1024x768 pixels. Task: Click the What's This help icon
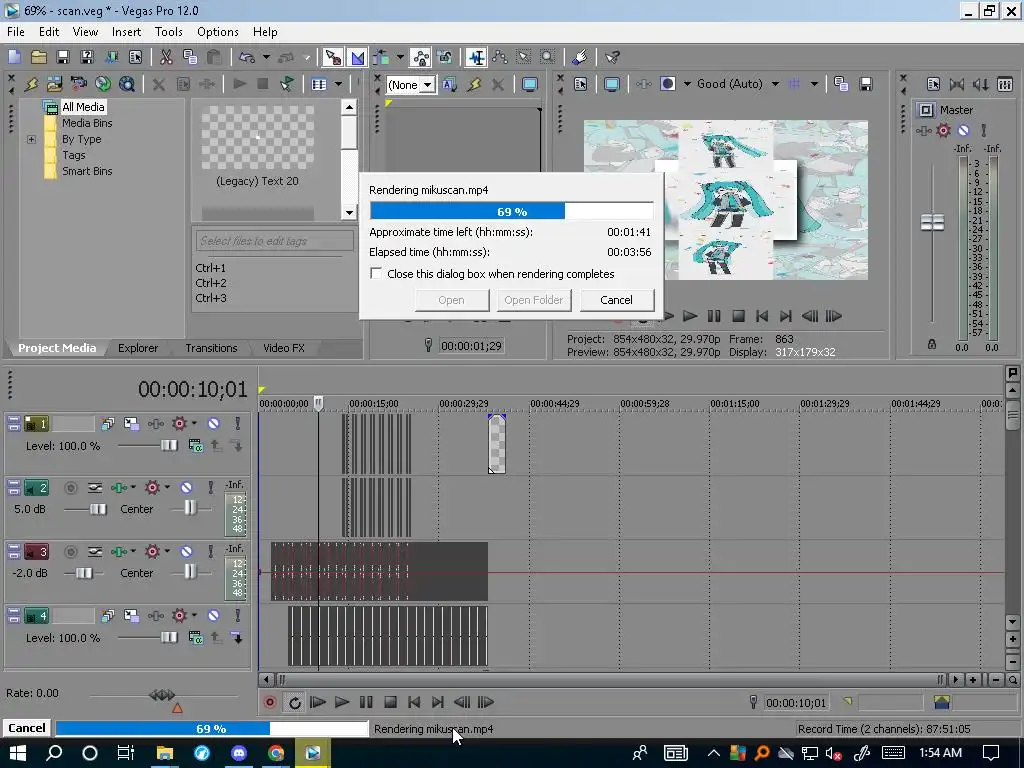612,57
